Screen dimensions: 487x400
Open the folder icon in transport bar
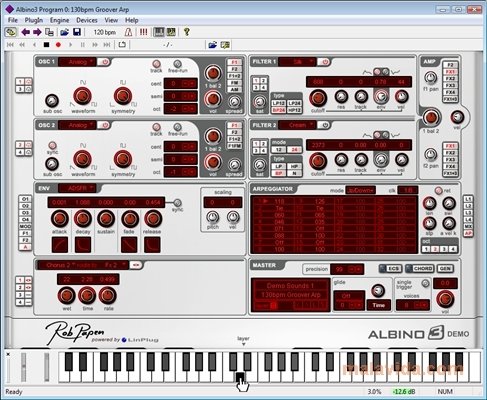[212, 45]
